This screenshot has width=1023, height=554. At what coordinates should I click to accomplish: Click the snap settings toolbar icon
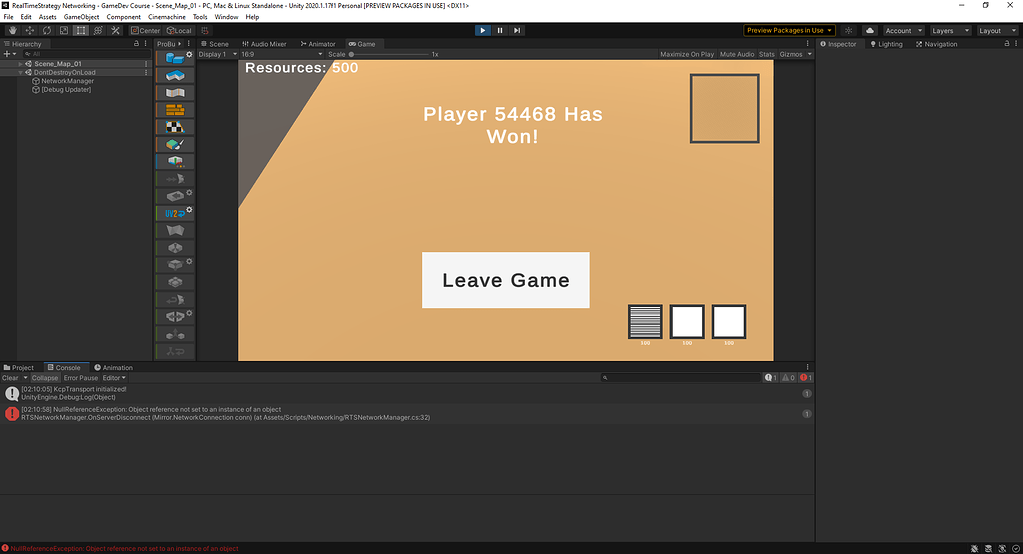[205, 31]
